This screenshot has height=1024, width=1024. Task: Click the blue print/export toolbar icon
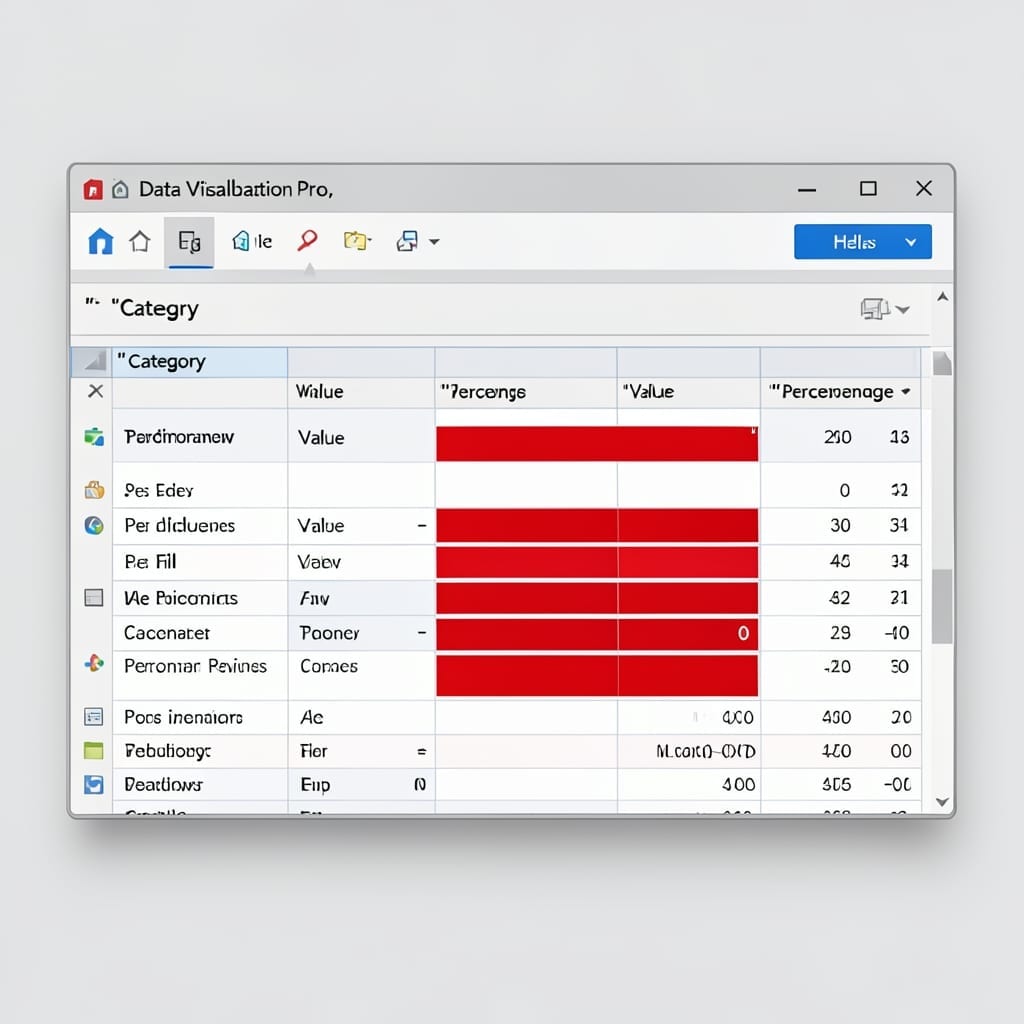click(408, 241)
